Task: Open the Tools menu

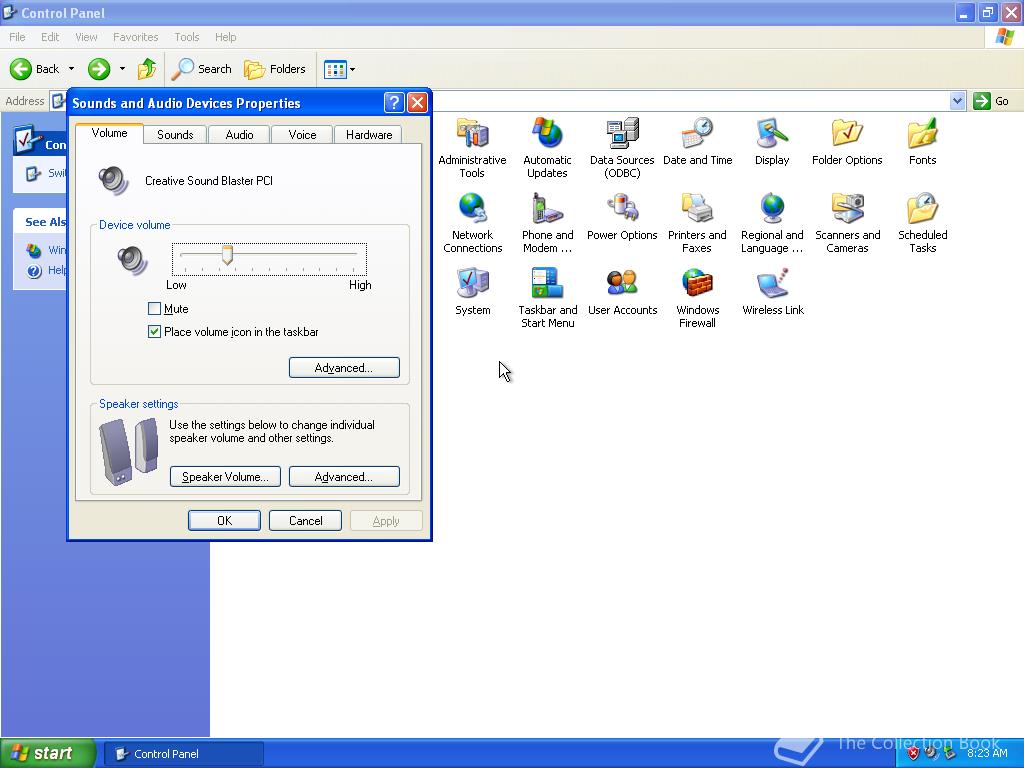Action: tap(186, 37)
